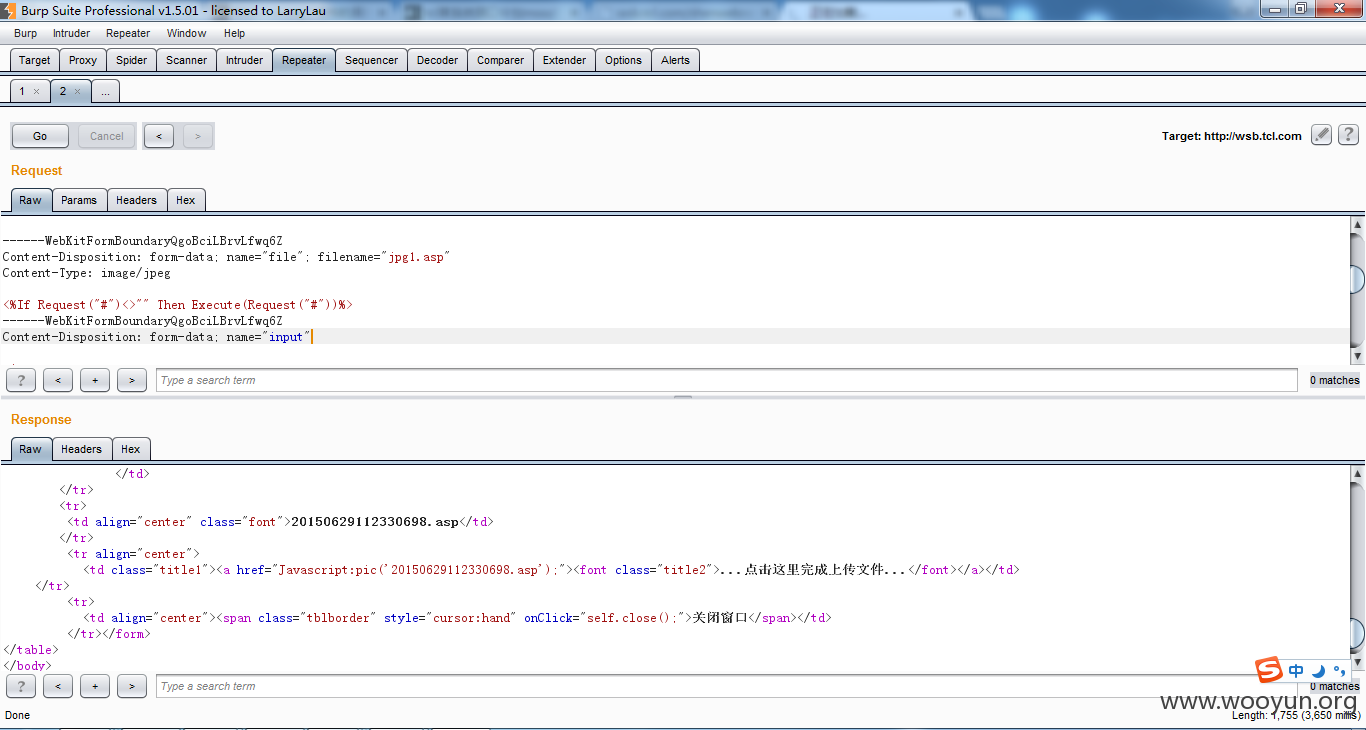Switch to the Decoder tab

tap(437, 60)
